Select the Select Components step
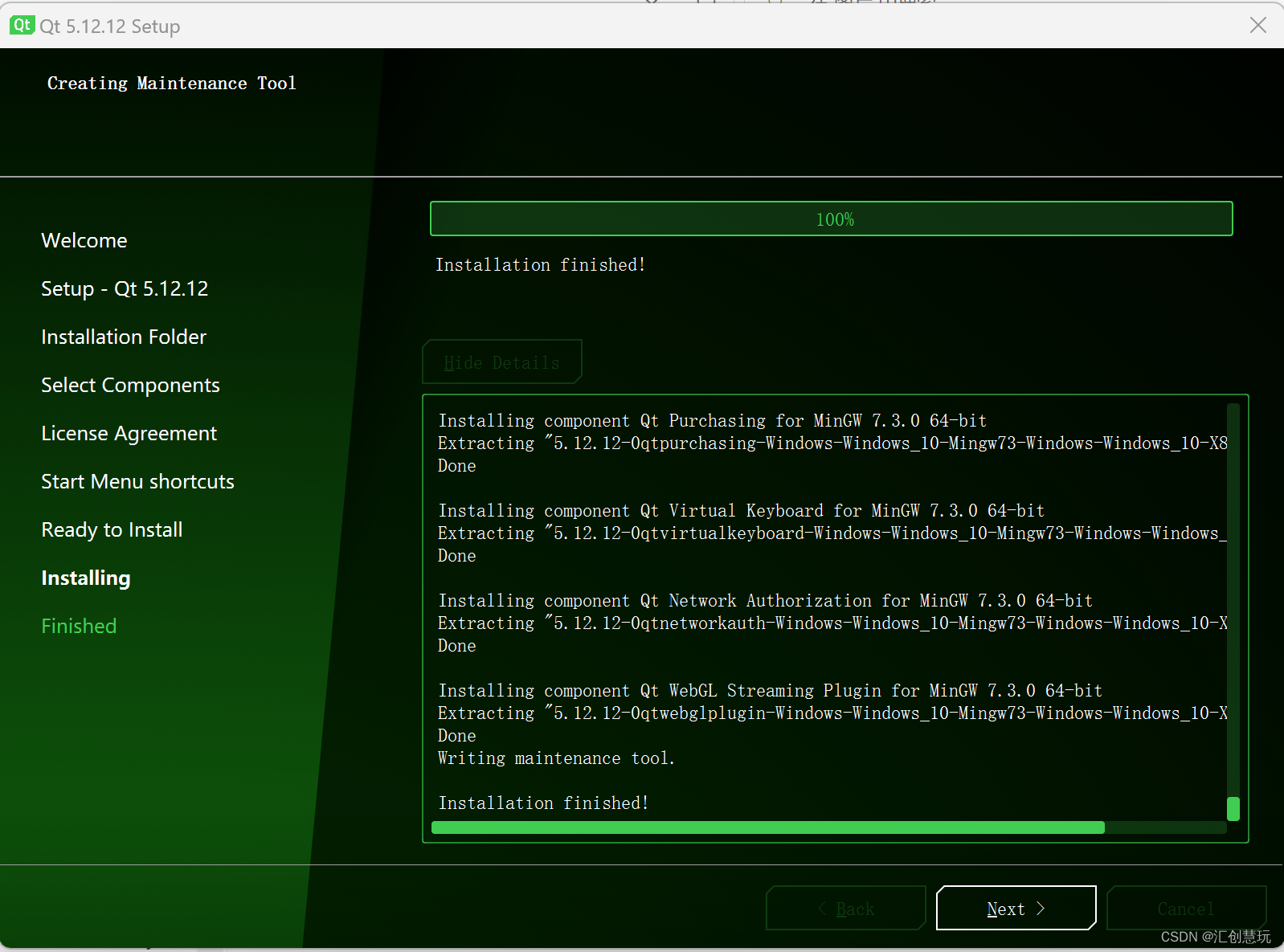 click(130, 385)
